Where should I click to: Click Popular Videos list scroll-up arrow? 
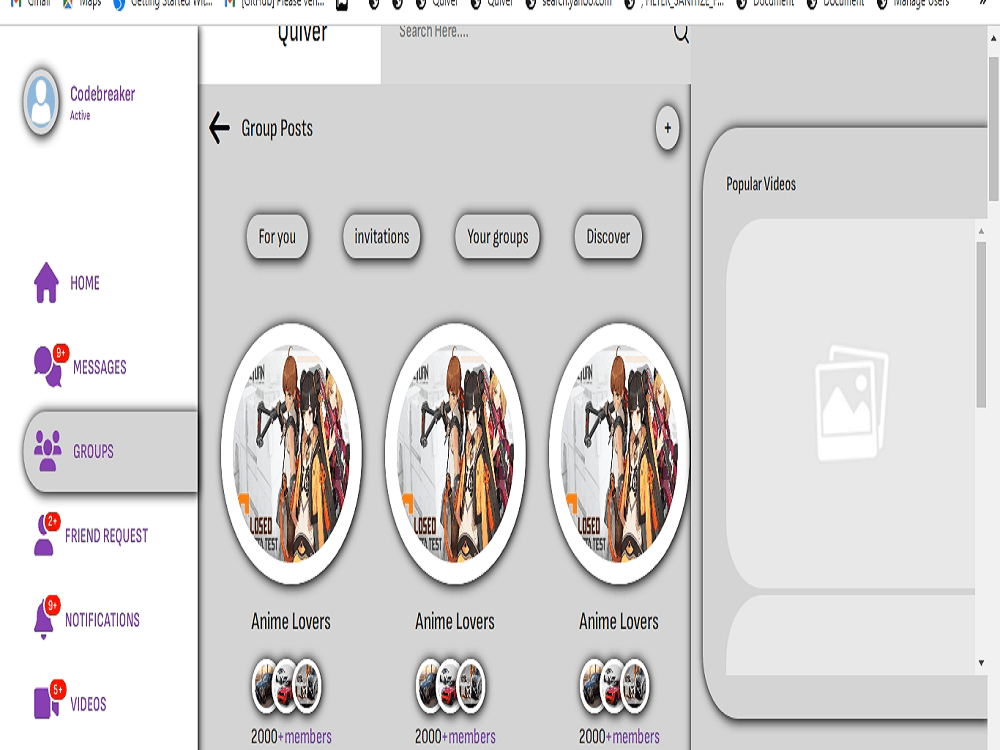pyautogui.click(x=981, y=231)
